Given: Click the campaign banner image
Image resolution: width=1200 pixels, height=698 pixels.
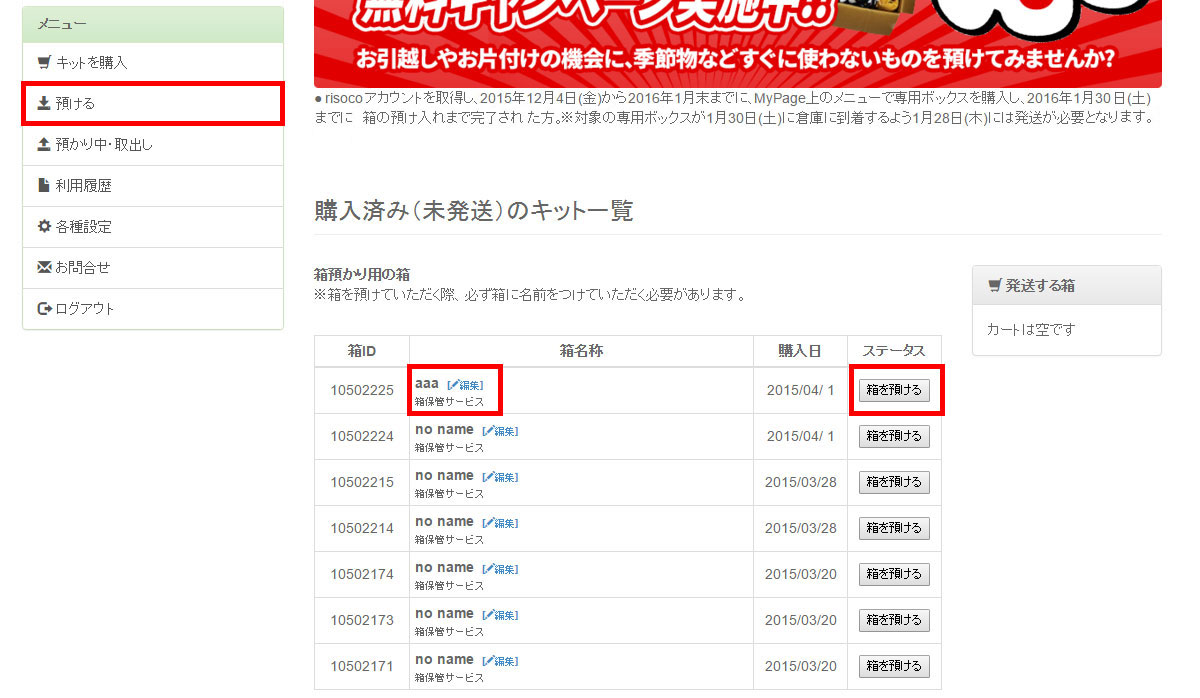Looking at the screenshot, I should (x=738, y=44).
